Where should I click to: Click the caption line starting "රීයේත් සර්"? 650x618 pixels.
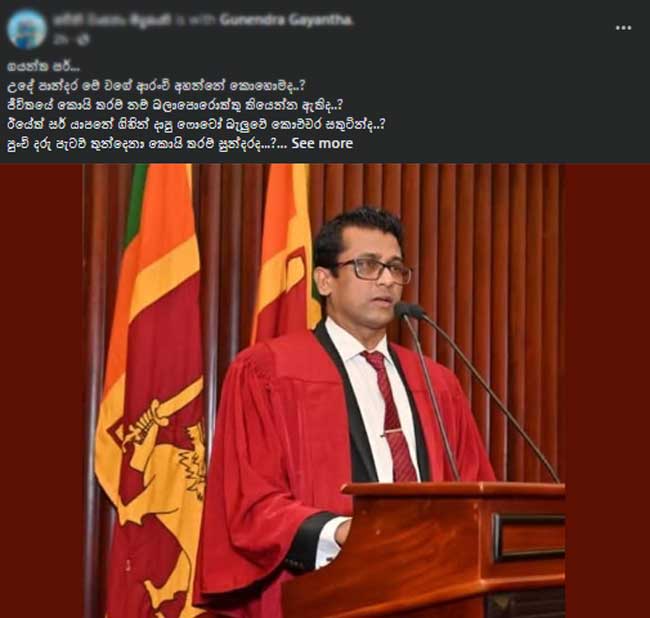point(196,124)
